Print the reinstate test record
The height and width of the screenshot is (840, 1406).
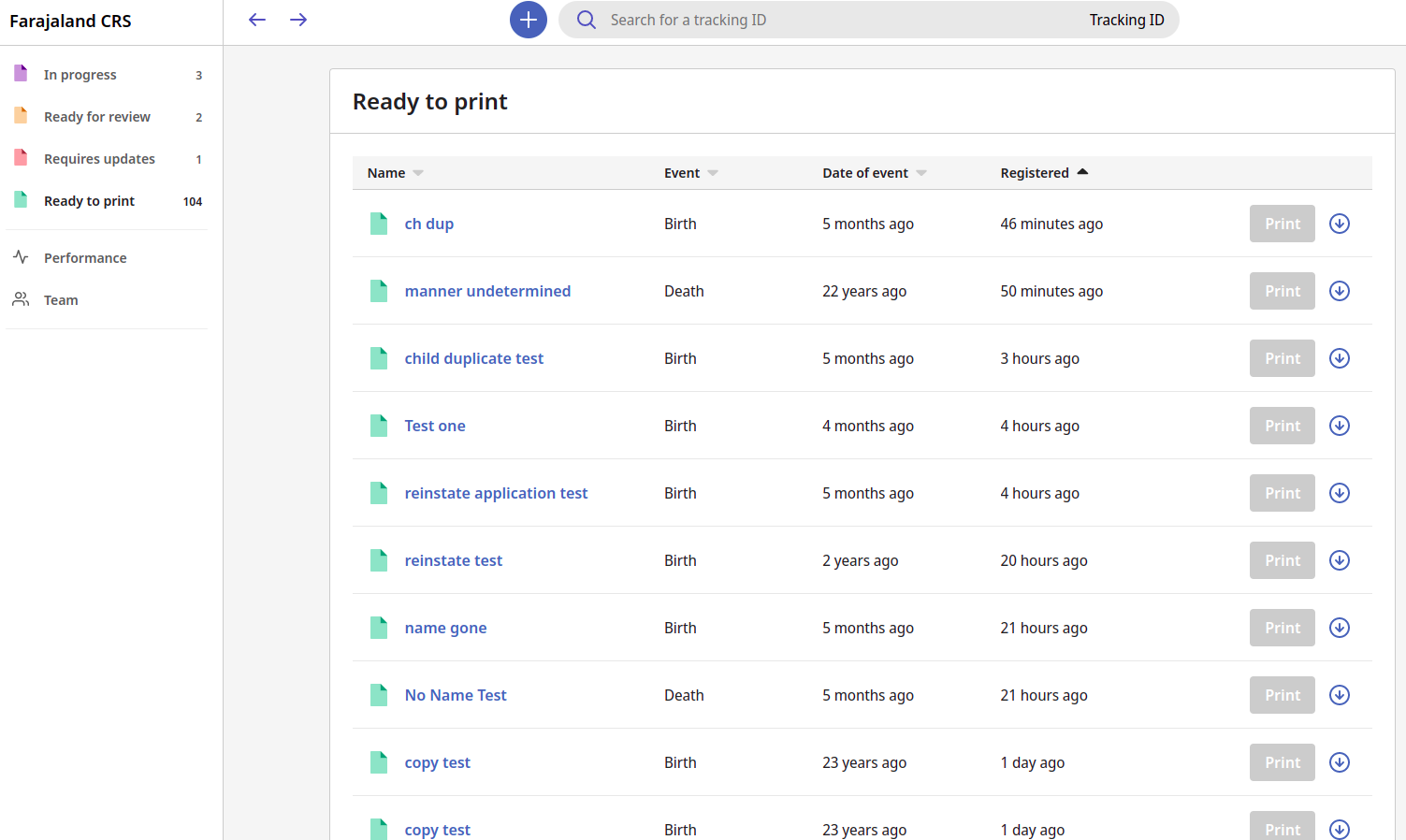[1282, 560]
